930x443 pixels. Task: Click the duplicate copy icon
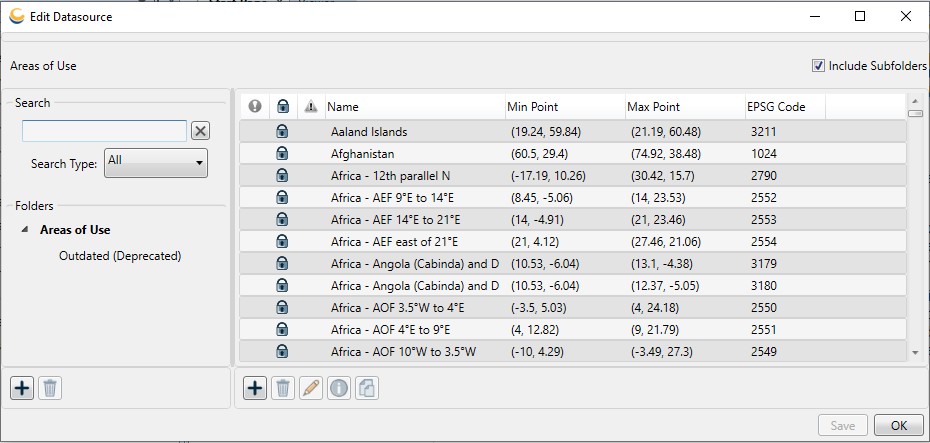pos(367,388)
